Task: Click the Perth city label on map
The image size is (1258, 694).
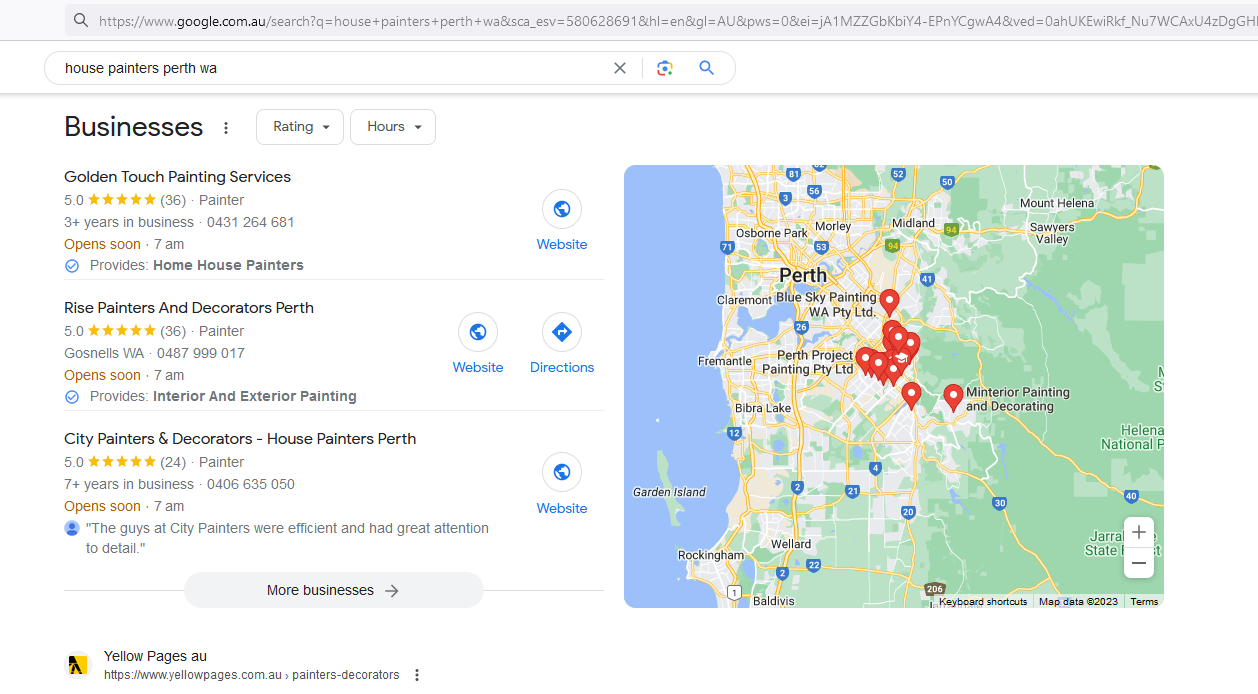Action: [803, 275]
